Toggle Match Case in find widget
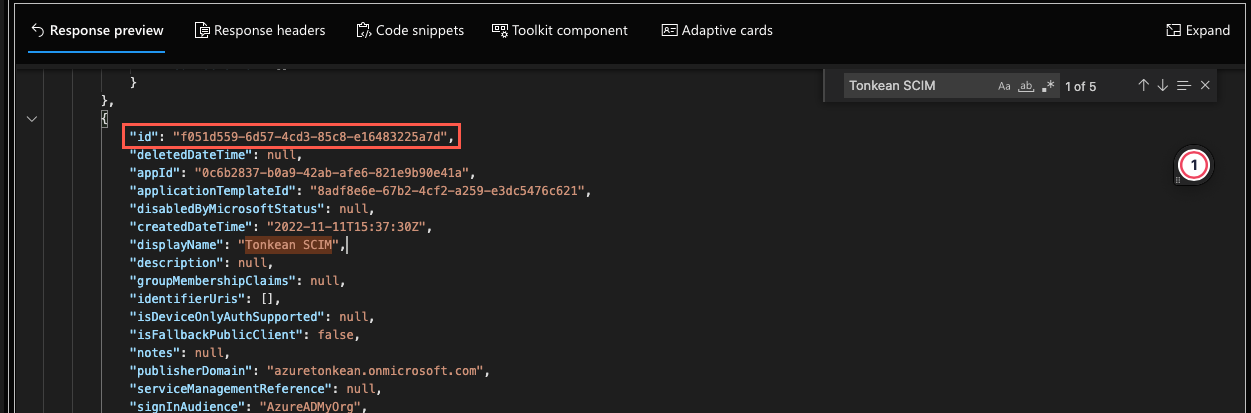Screen dimensions: 1251x413 [x=1004, y=86]
